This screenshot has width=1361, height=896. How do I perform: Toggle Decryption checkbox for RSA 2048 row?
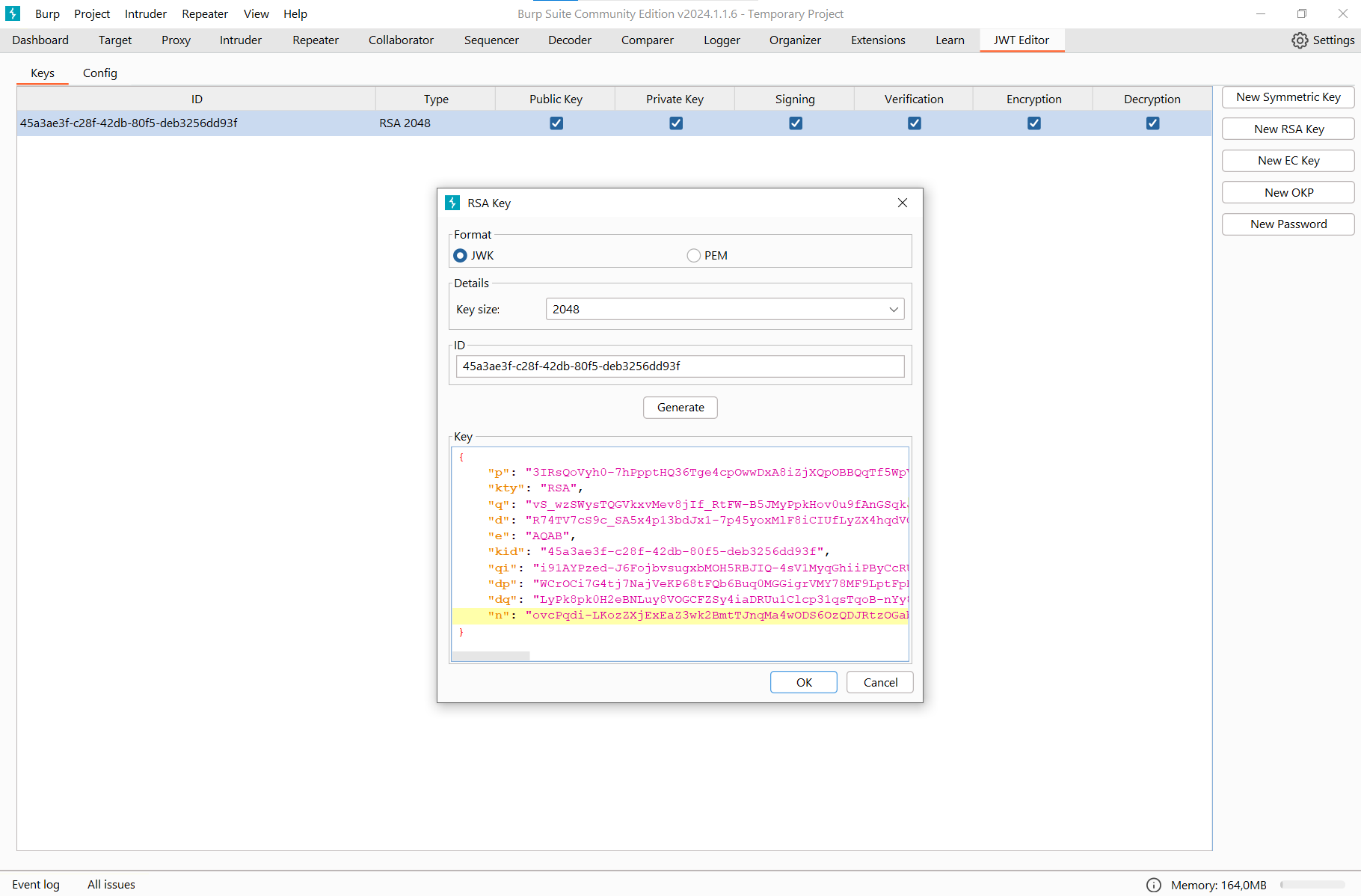(1153, 123)
